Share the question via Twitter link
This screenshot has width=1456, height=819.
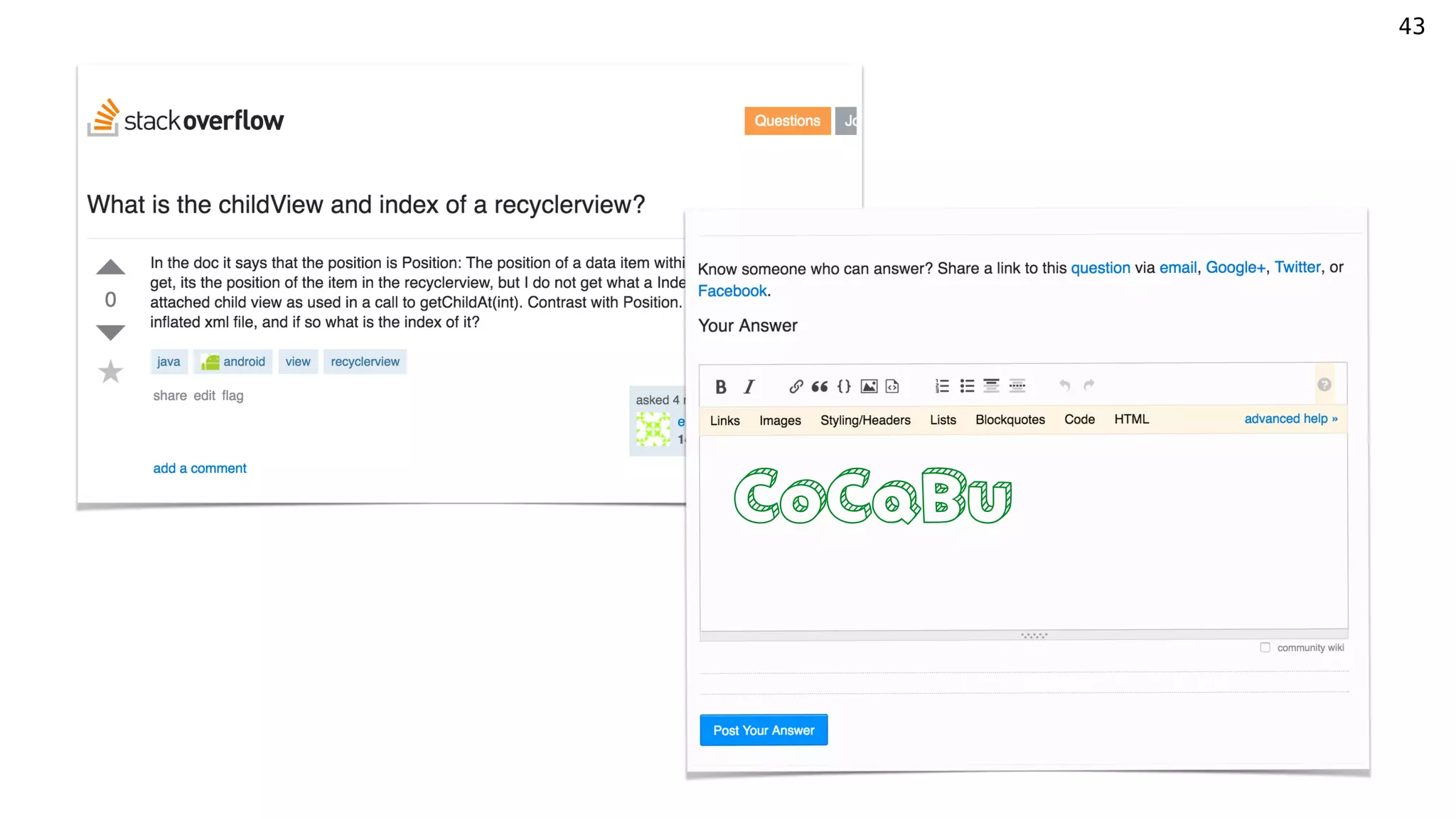1297,267
